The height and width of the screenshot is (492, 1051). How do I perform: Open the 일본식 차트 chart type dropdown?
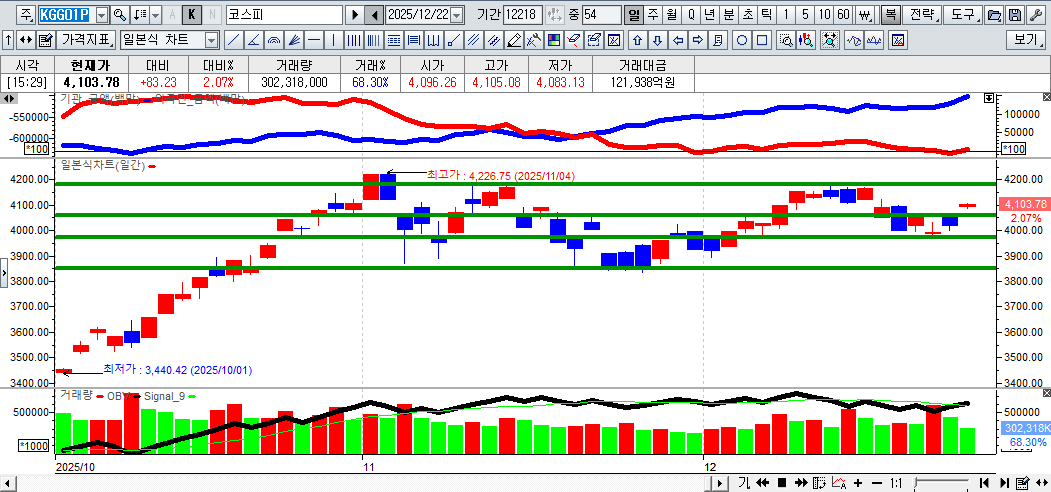[211, 40]
